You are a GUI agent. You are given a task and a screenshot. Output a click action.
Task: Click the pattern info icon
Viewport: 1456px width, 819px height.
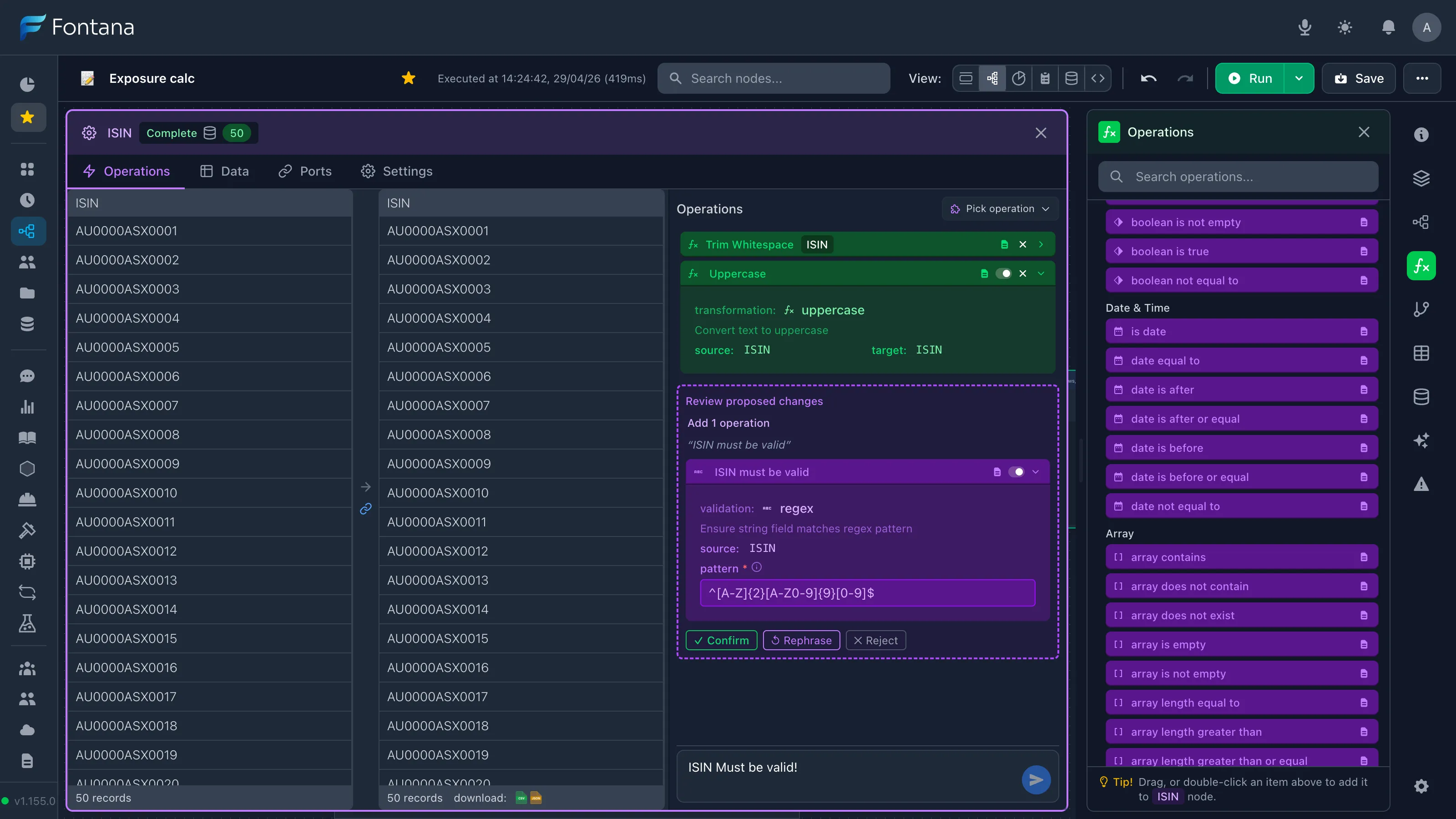pyautogui.click(x=756, y=567)
